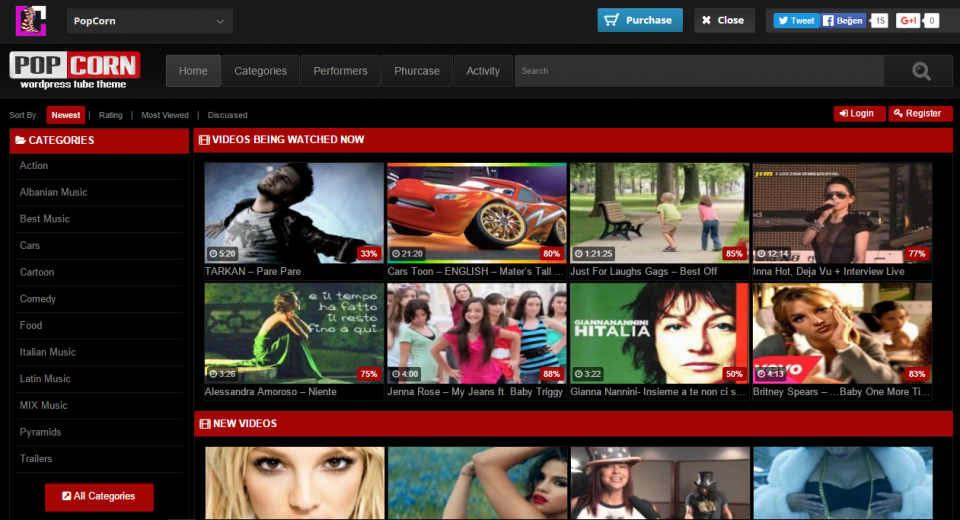
Task: Open the Italian Music category
Action: (48, 352)
